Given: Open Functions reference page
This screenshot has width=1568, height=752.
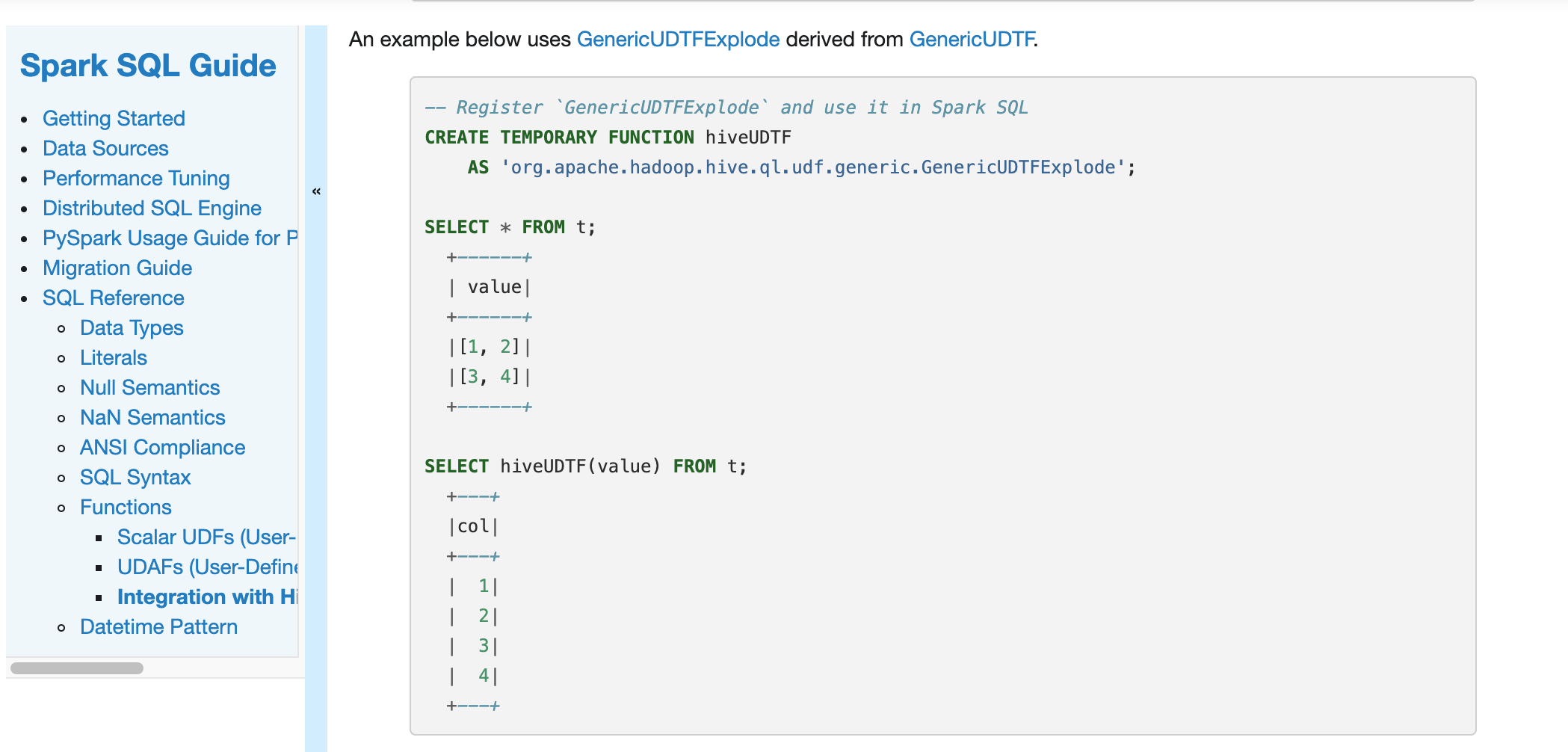Looking at the screenshot, I should pos(126,507).
